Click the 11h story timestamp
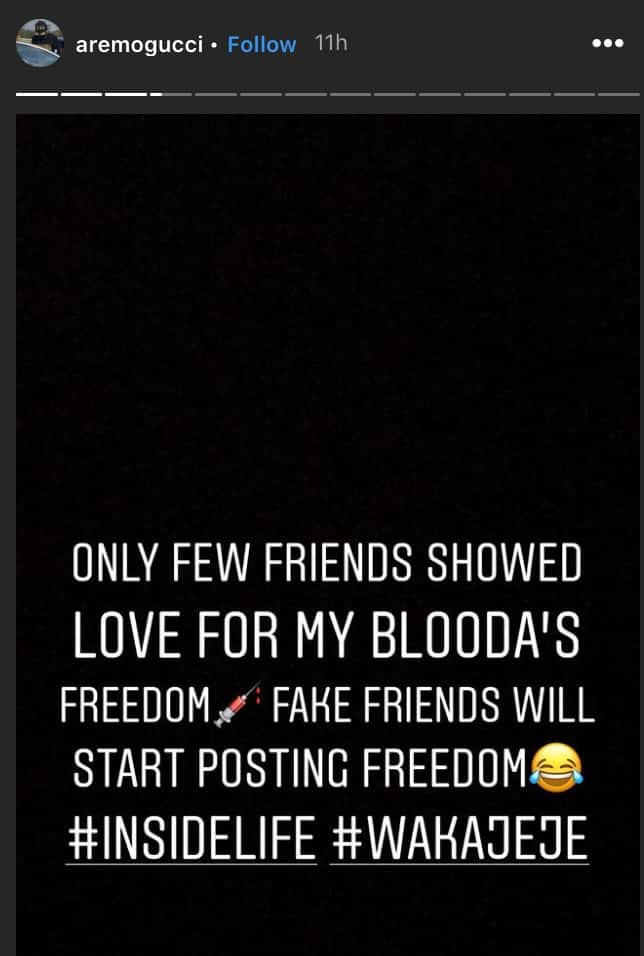This screenshot has width=644, height=956. coord(331,43)
